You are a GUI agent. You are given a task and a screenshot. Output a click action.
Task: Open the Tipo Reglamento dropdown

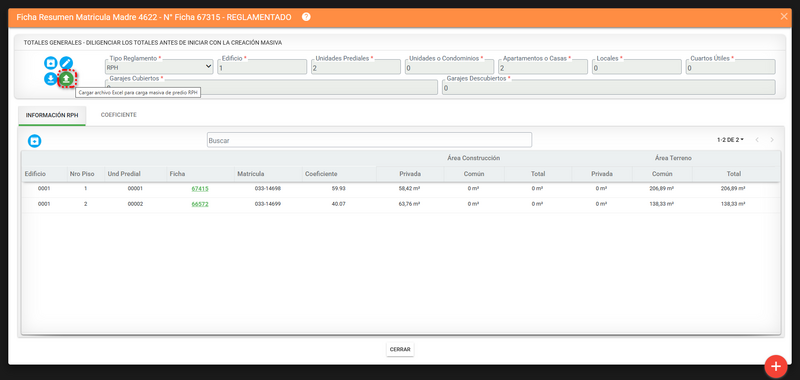pyautogui.click(x=159, y=67)
